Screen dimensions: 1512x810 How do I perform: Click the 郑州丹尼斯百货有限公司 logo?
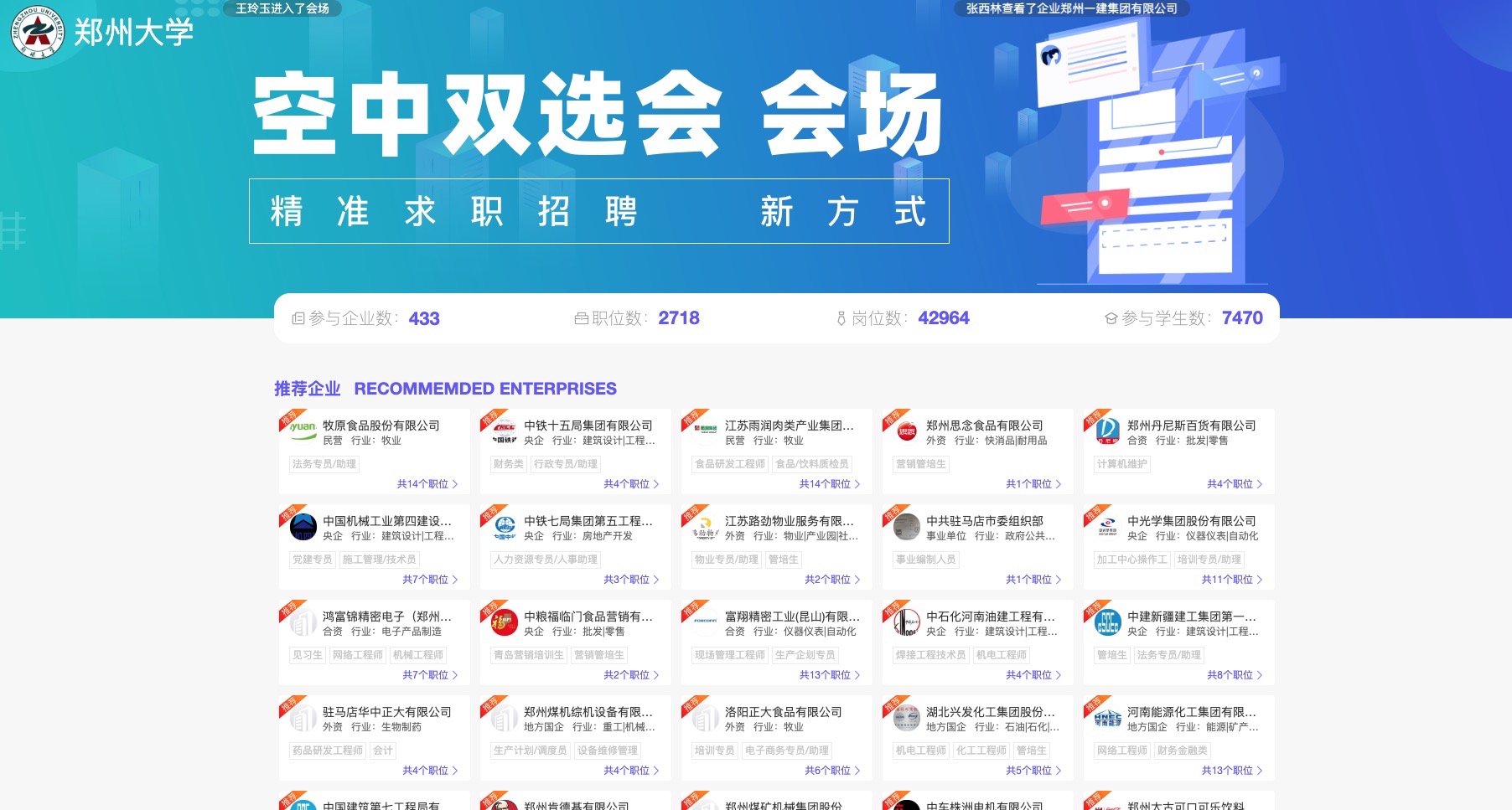[x=1107, y=431]
